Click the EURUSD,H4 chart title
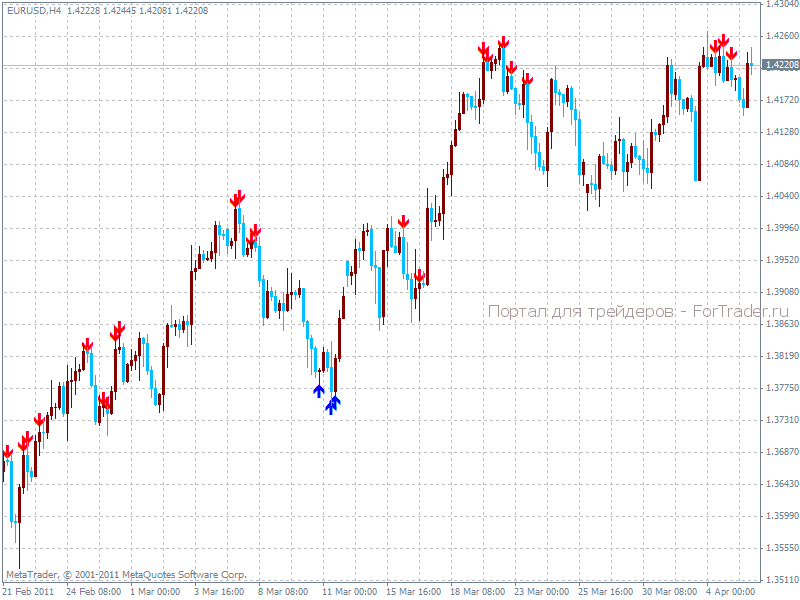This screenshot has height=600, width=800. click(x=32, y=10)
